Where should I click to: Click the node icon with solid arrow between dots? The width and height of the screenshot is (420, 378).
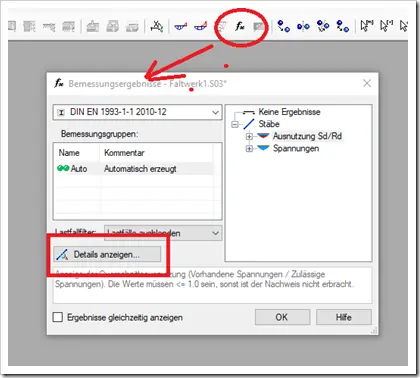tap(284, 26)
